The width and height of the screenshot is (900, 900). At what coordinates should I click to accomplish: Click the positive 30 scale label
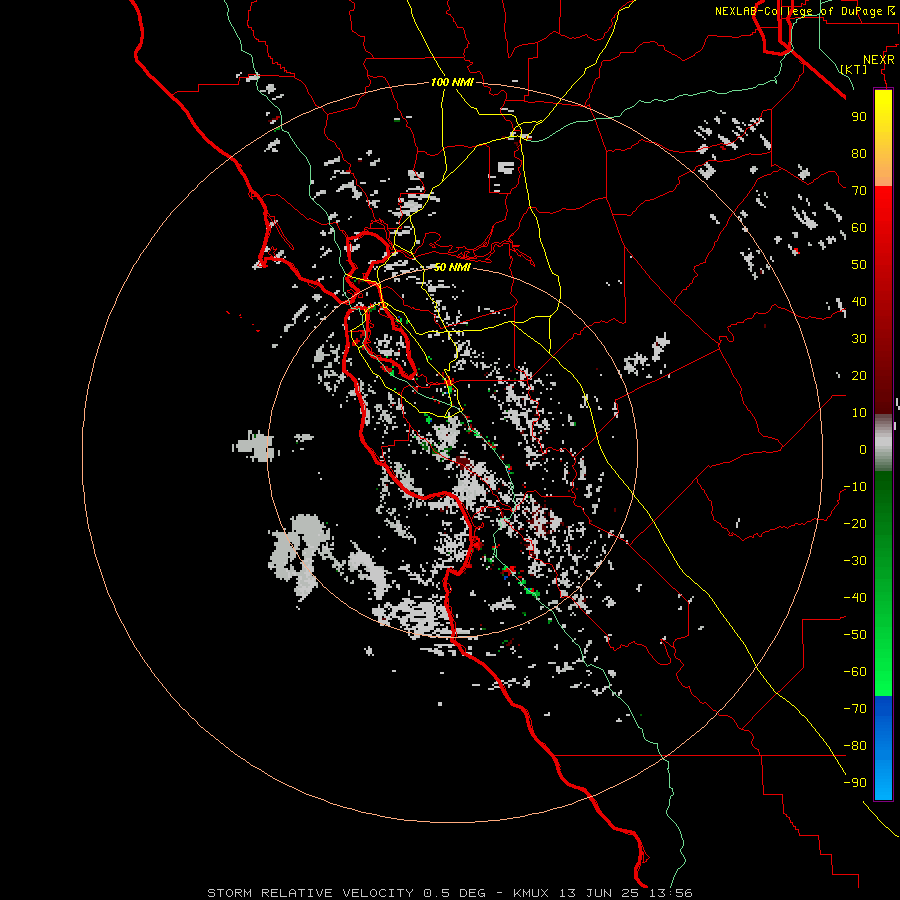[x=859, y=339]
